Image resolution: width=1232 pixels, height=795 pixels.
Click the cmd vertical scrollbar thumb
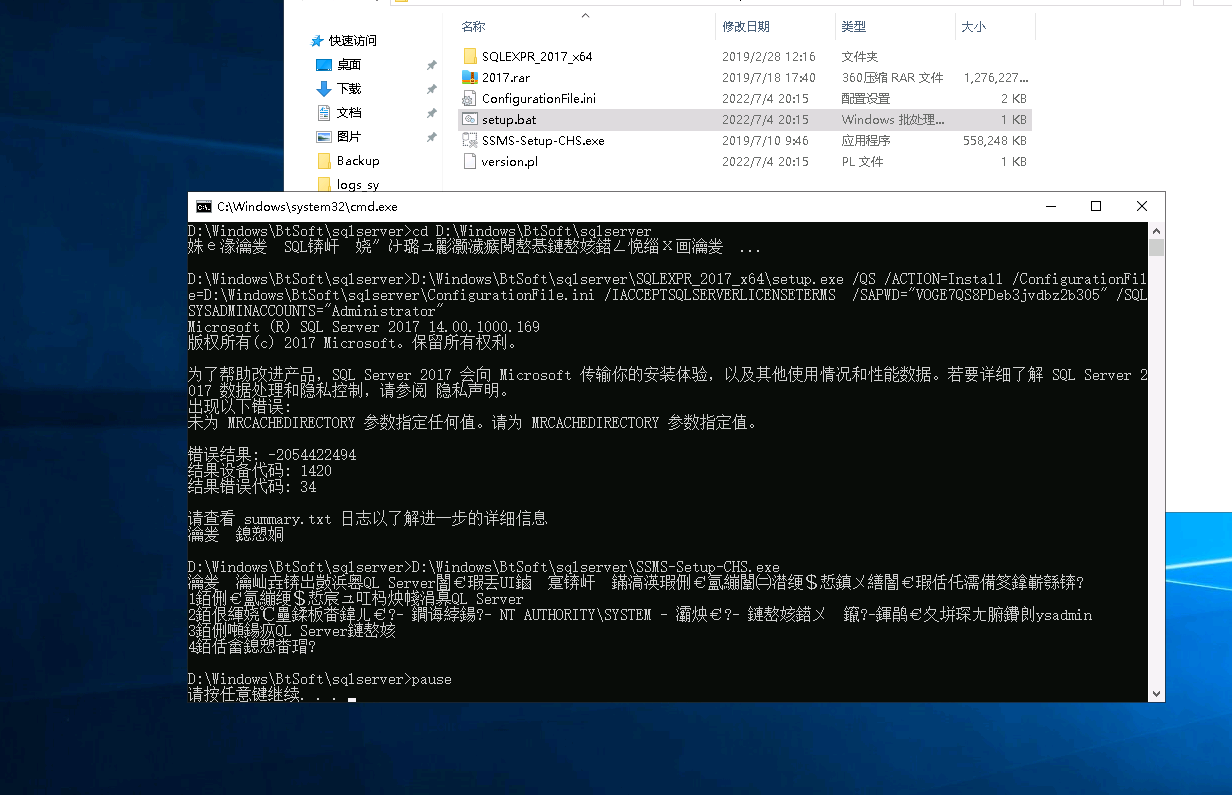(x=1157, y=247)
